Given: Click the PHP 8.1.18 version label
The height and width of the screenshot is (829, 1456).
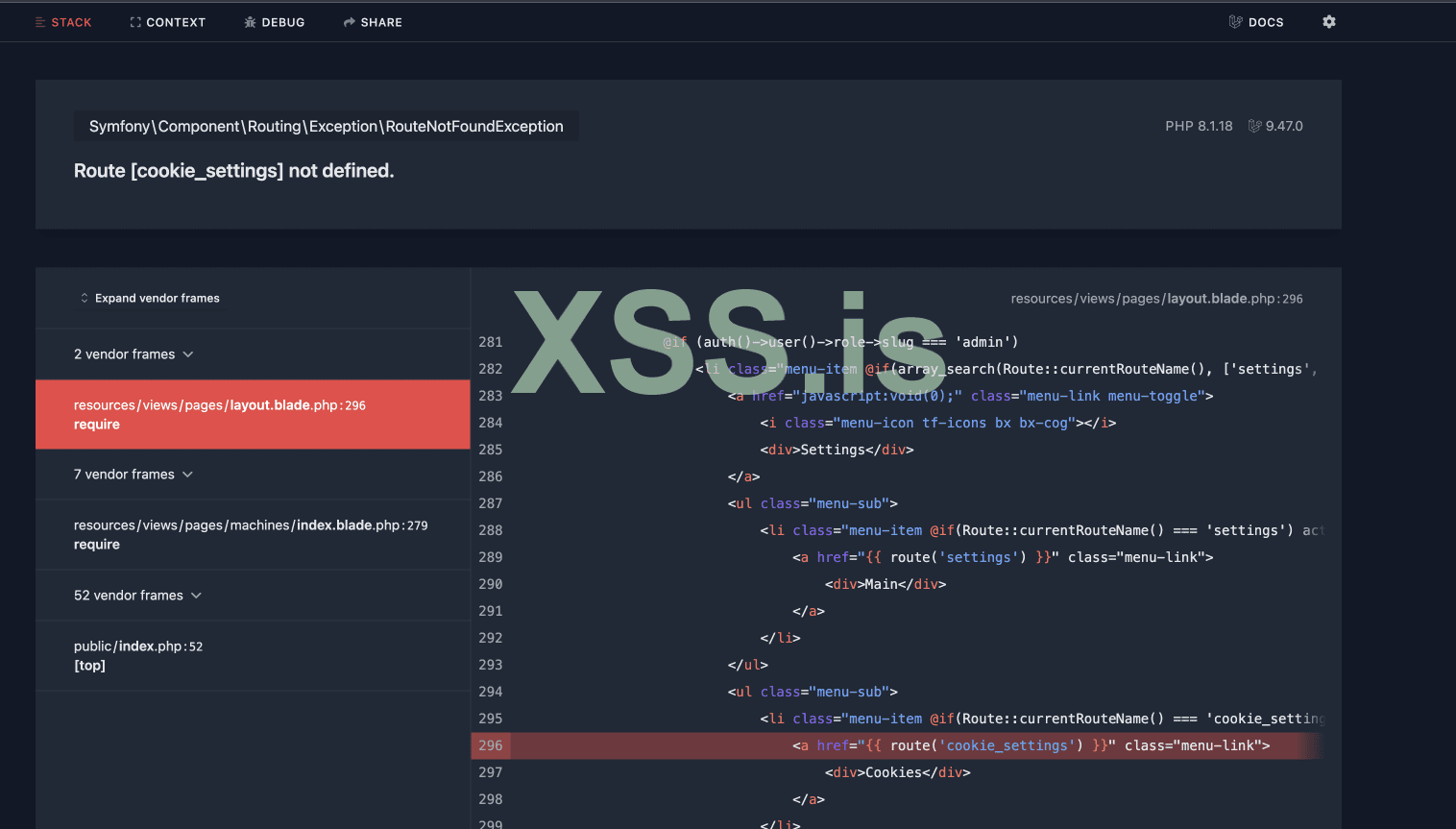Looking at the screenshot, I should [1199, 126].
